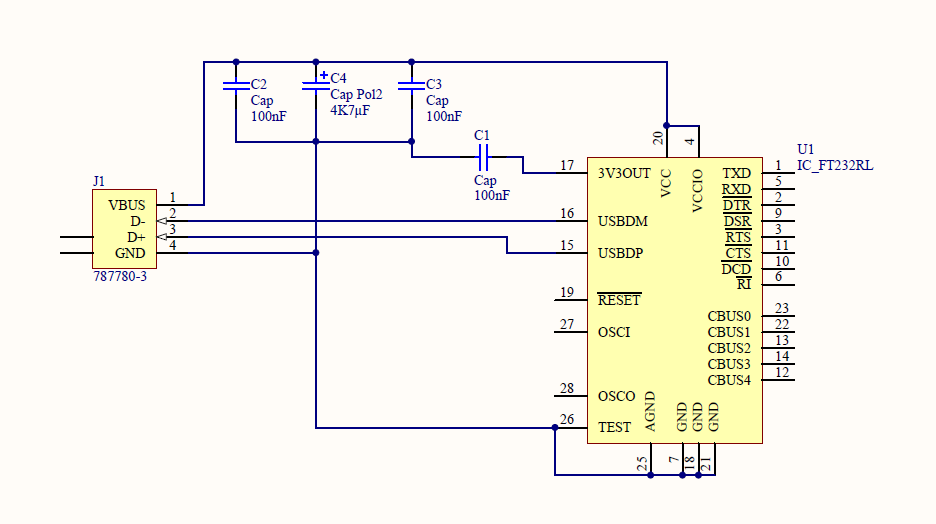
Task: Click the RTS pin label
Action: point(738,238)
